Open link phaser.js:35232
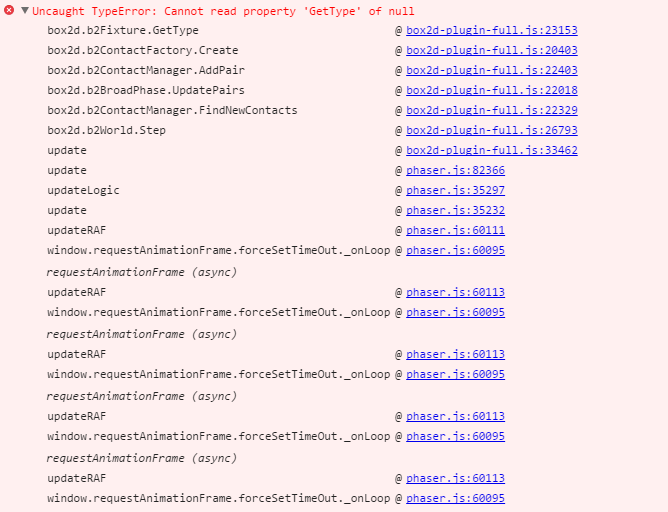 (x=455, y=210)
